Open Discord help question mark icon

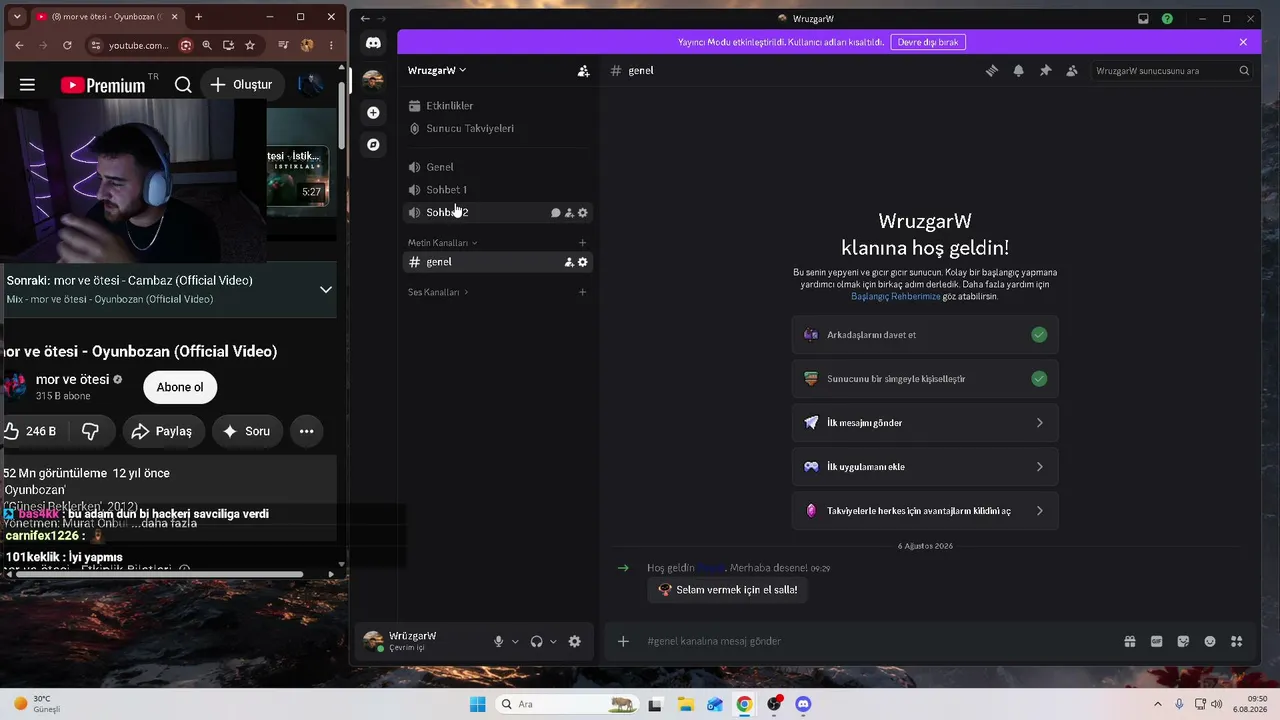1167,18
